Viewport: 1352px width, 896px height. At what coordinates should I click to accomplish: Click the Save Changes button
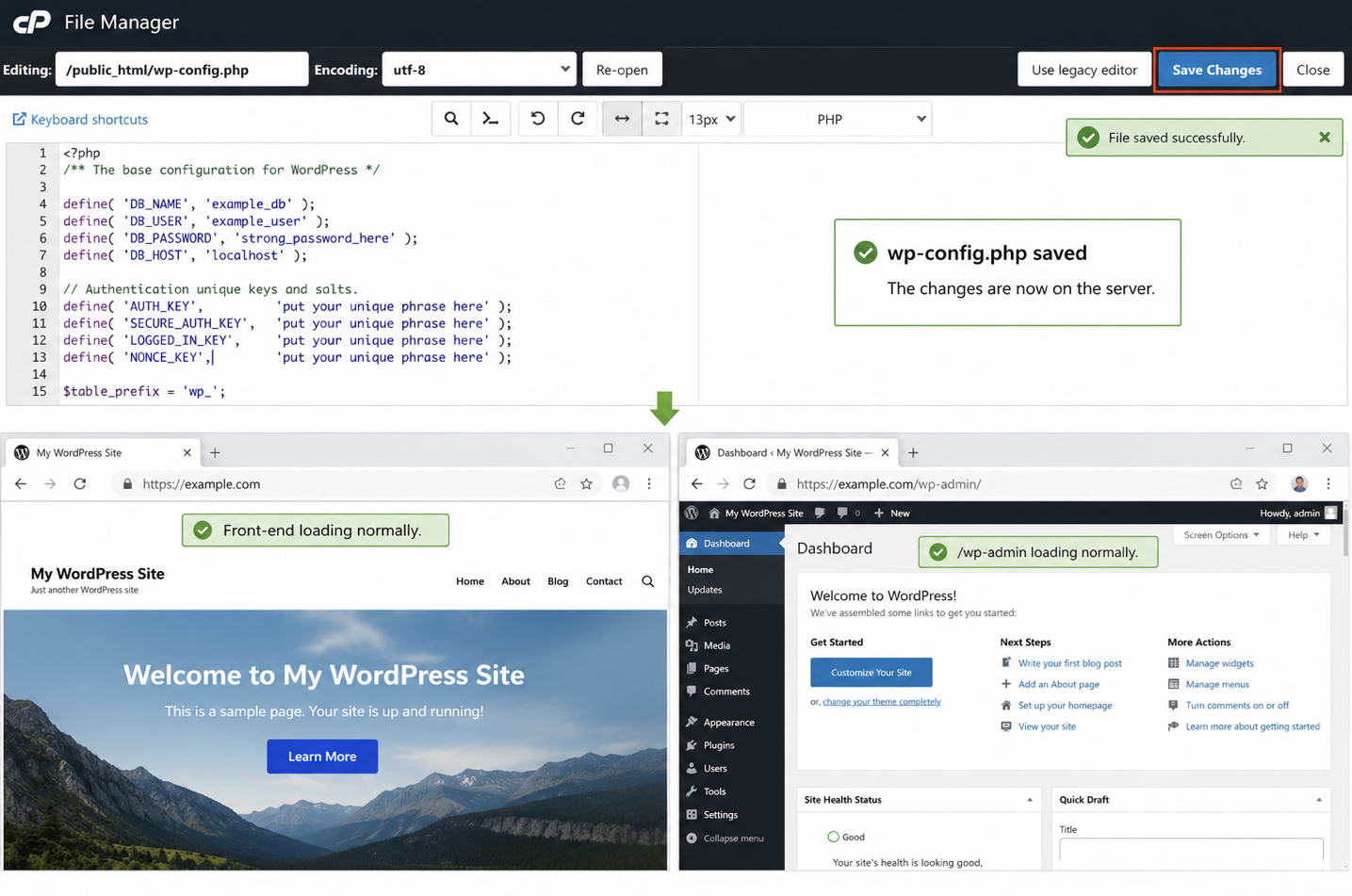[1216, 70]
